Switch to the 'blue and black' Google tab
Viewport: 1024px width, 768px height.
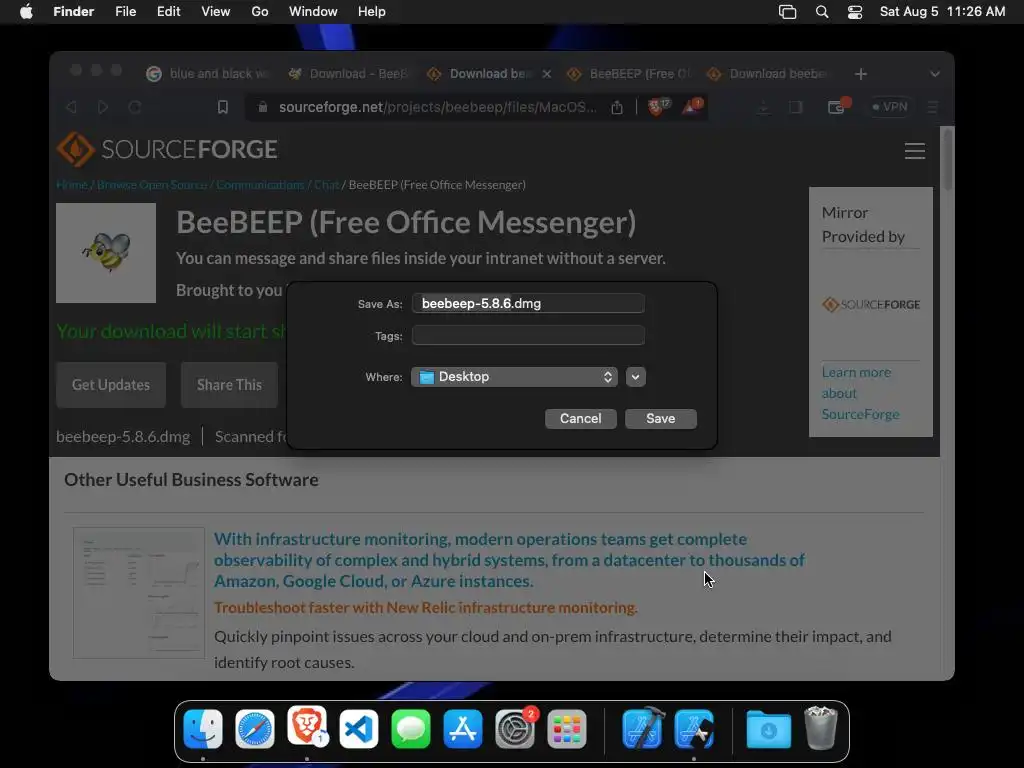click(208, 74)
